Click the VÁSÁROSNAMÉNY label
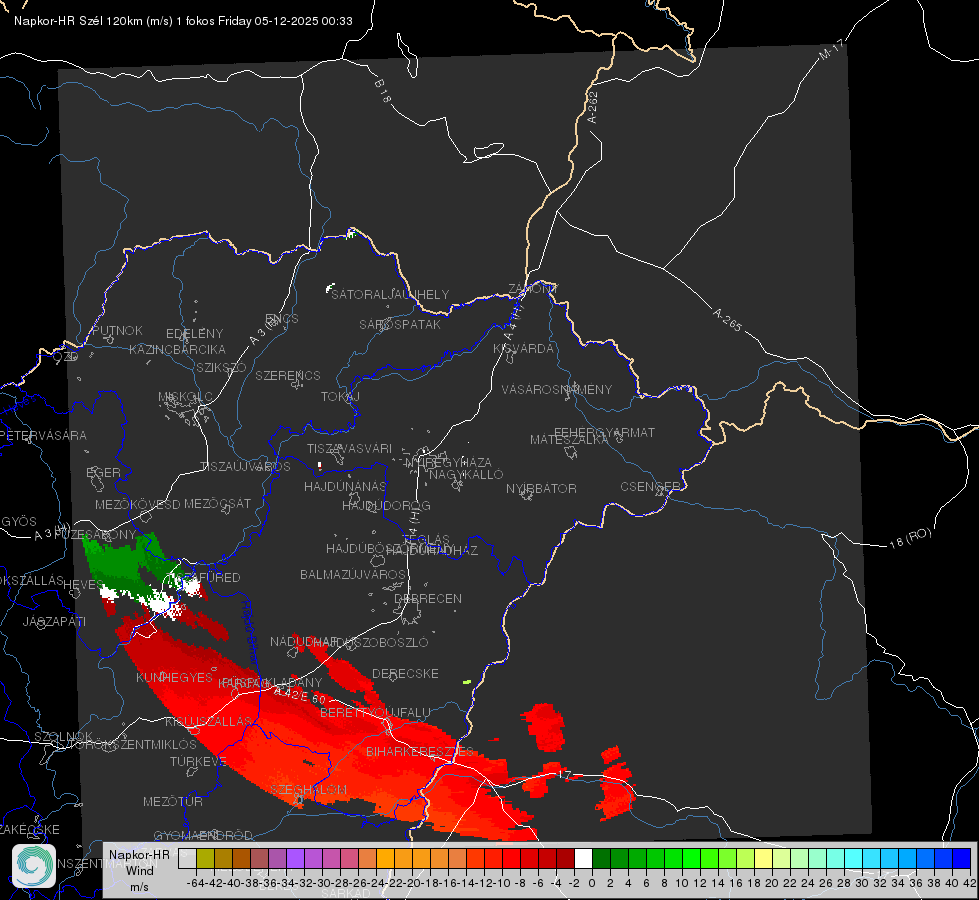This screenshot has width=979, height=900. point(557,389)
